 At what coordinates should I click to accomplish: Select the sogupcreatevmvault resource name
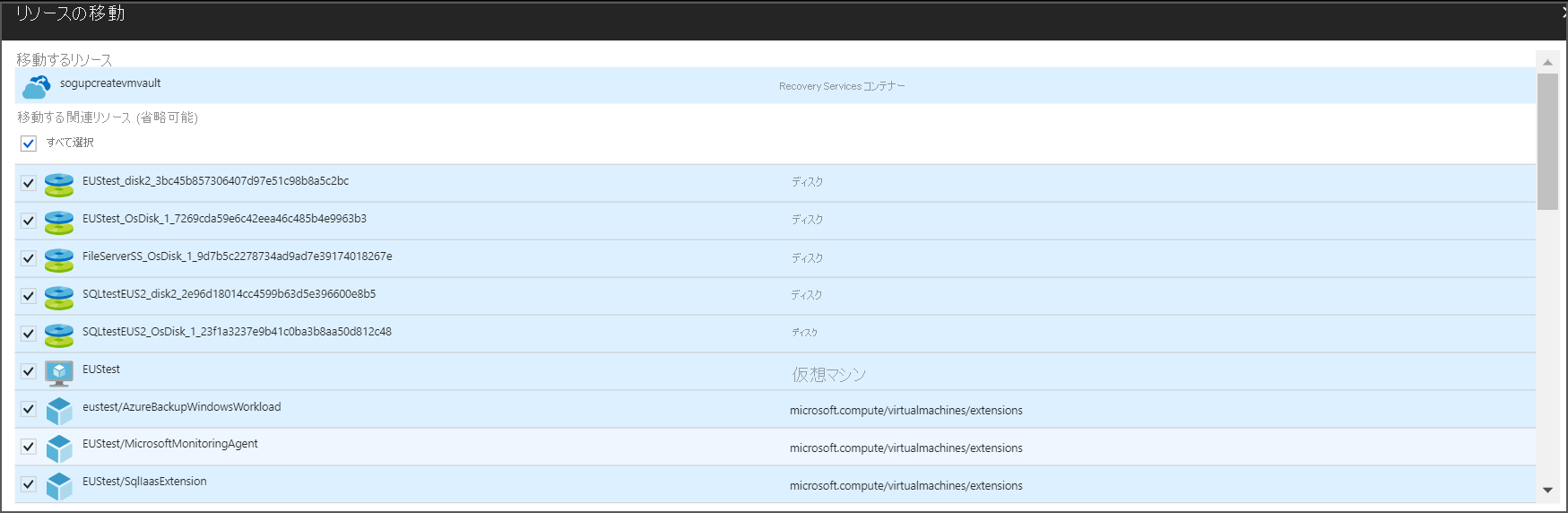click(110, 83)
